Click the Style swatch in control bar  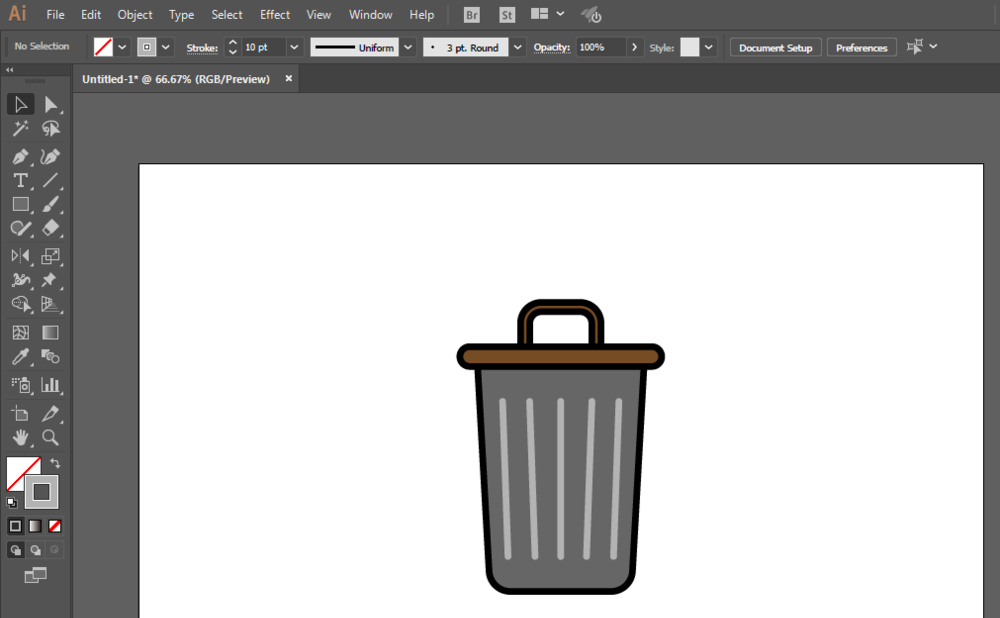(x=689, y=47)
